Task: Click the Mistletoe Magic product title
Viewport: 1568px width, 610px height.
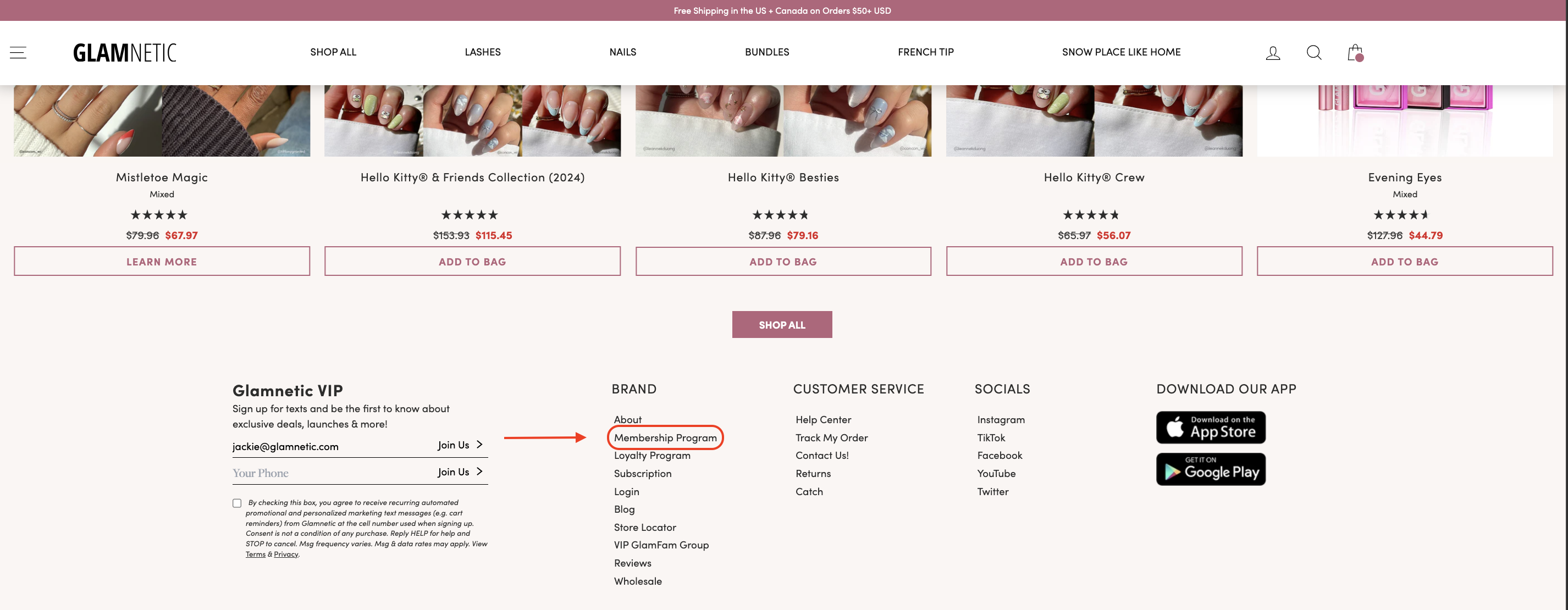Action: pyautogui.click(x=162, y=178)
